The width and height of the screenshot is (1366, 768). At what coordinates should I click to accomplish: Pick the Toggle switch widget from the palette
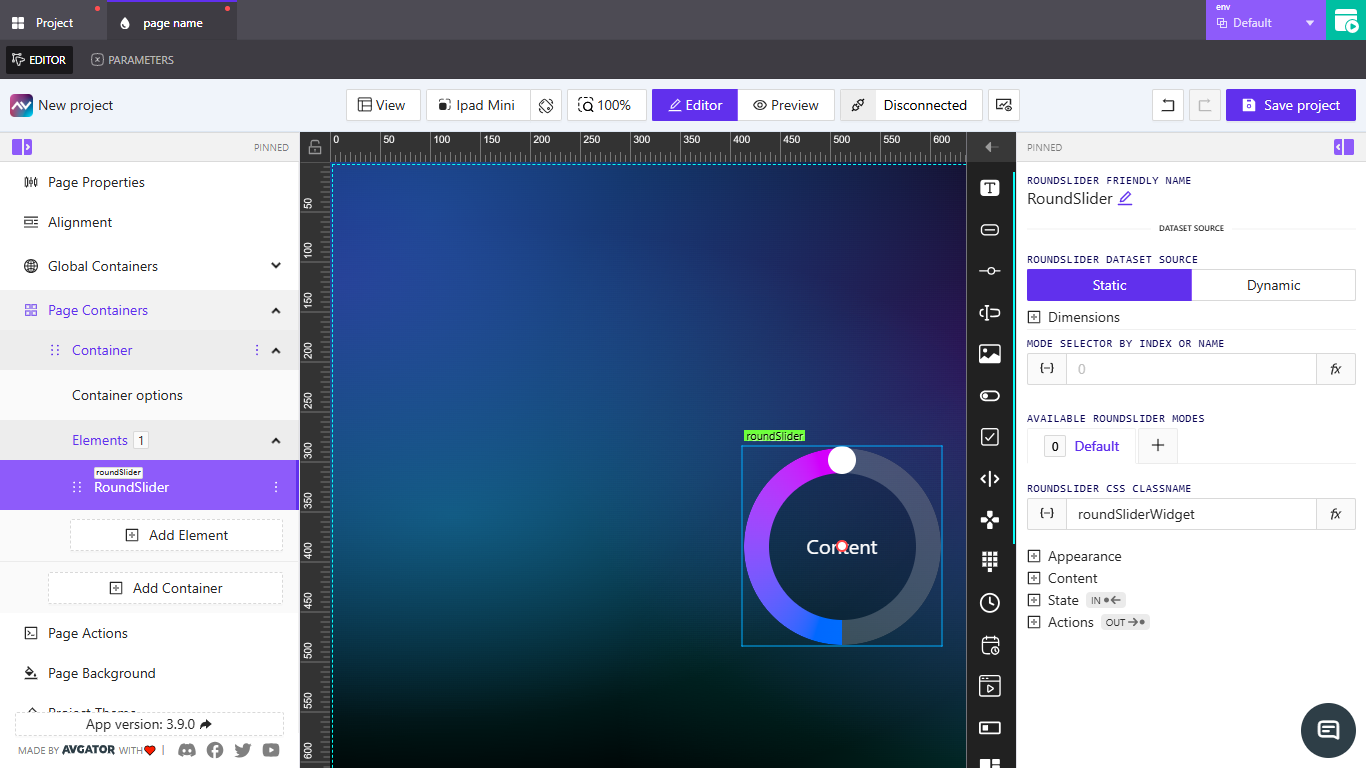990,395
